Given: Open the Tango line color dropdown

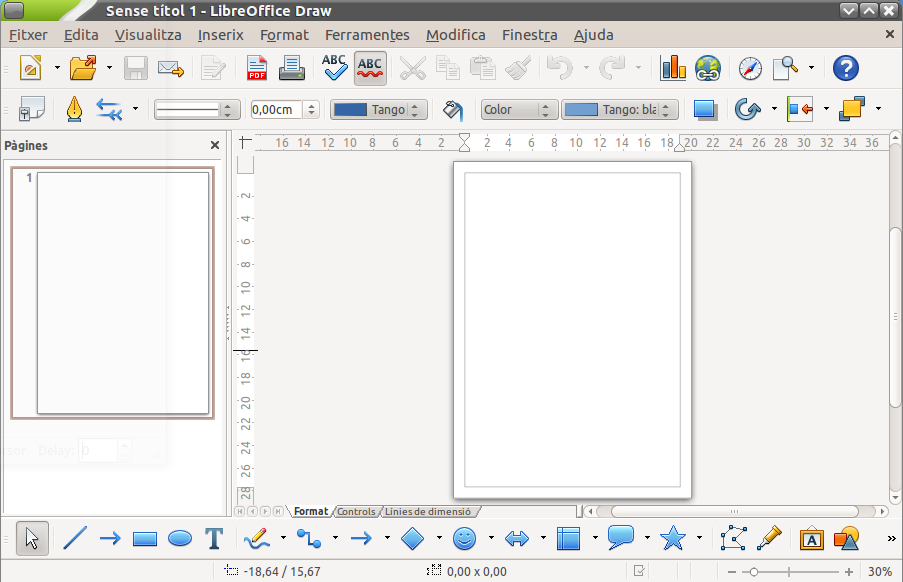Looking at the screenshot, I should [x=379, y=109].
